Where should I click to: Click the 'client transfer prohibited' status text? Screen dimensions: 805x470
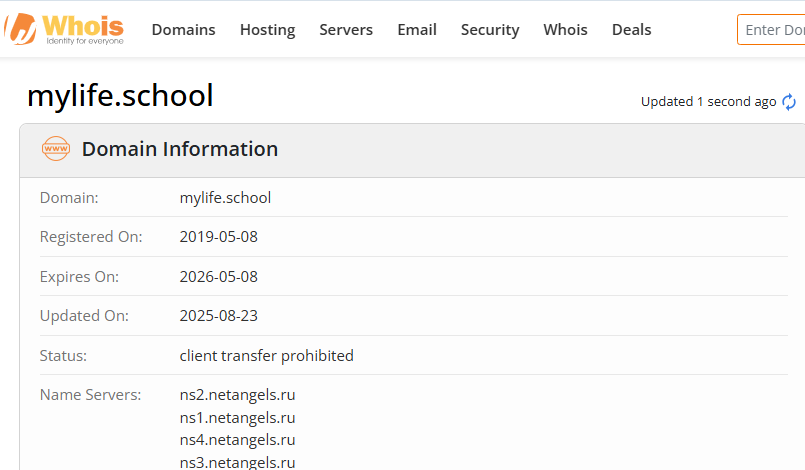click(x=266, y=356)
